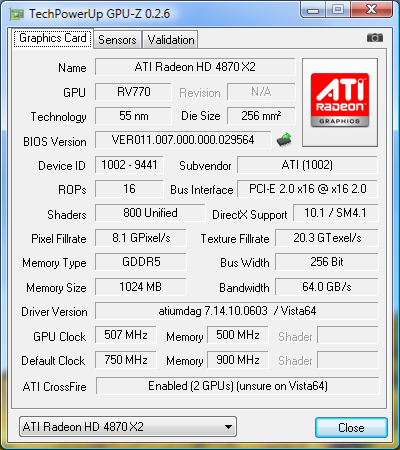Take a screenshot with the camera icon
Screen dimensions: 400x450
coord(375,38)
